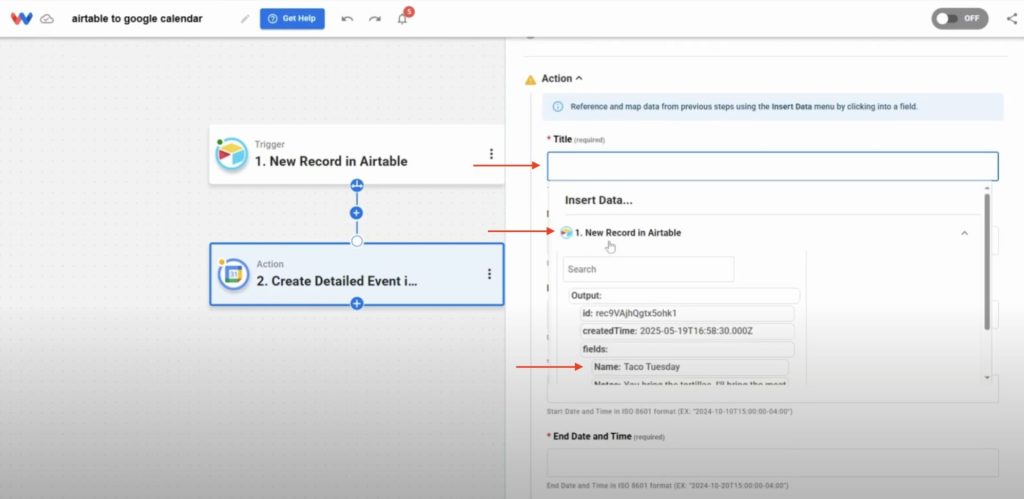The image size is (1024, 499).
Task: Undo the last change
Action: (x=347, y=19)
